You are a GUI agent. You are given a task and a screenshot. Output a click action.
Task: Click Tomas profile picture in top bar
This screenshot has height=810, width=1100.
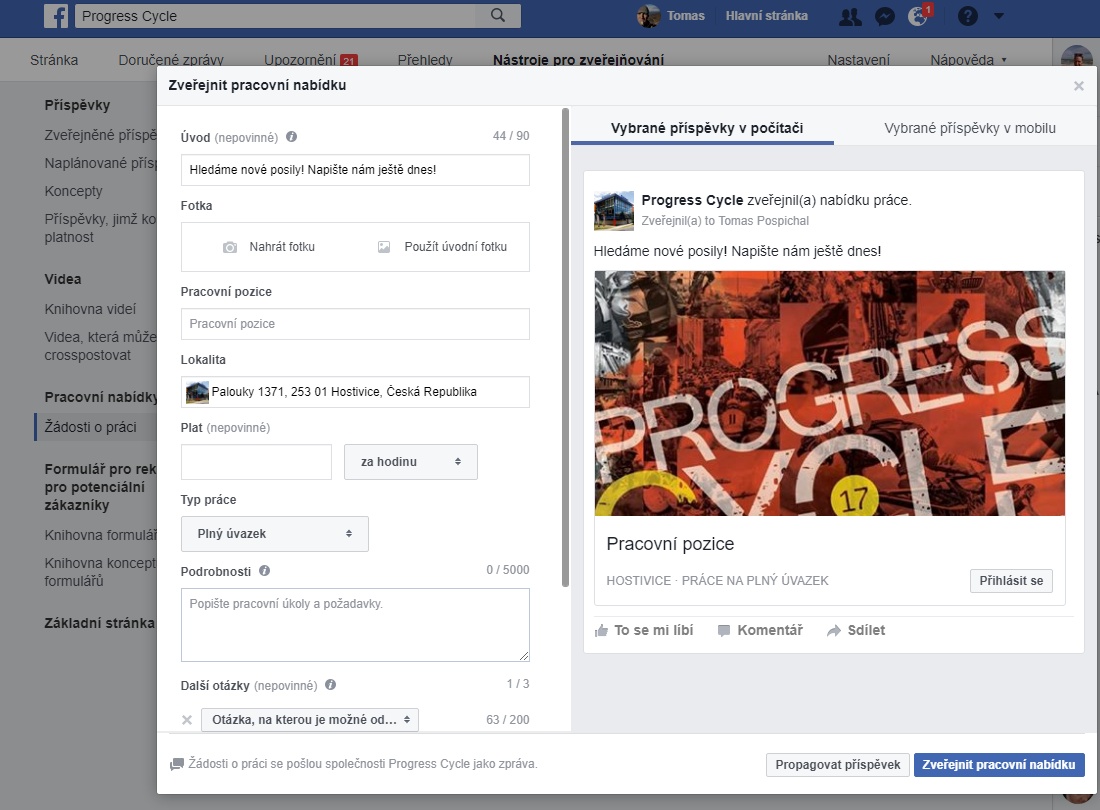648,15
